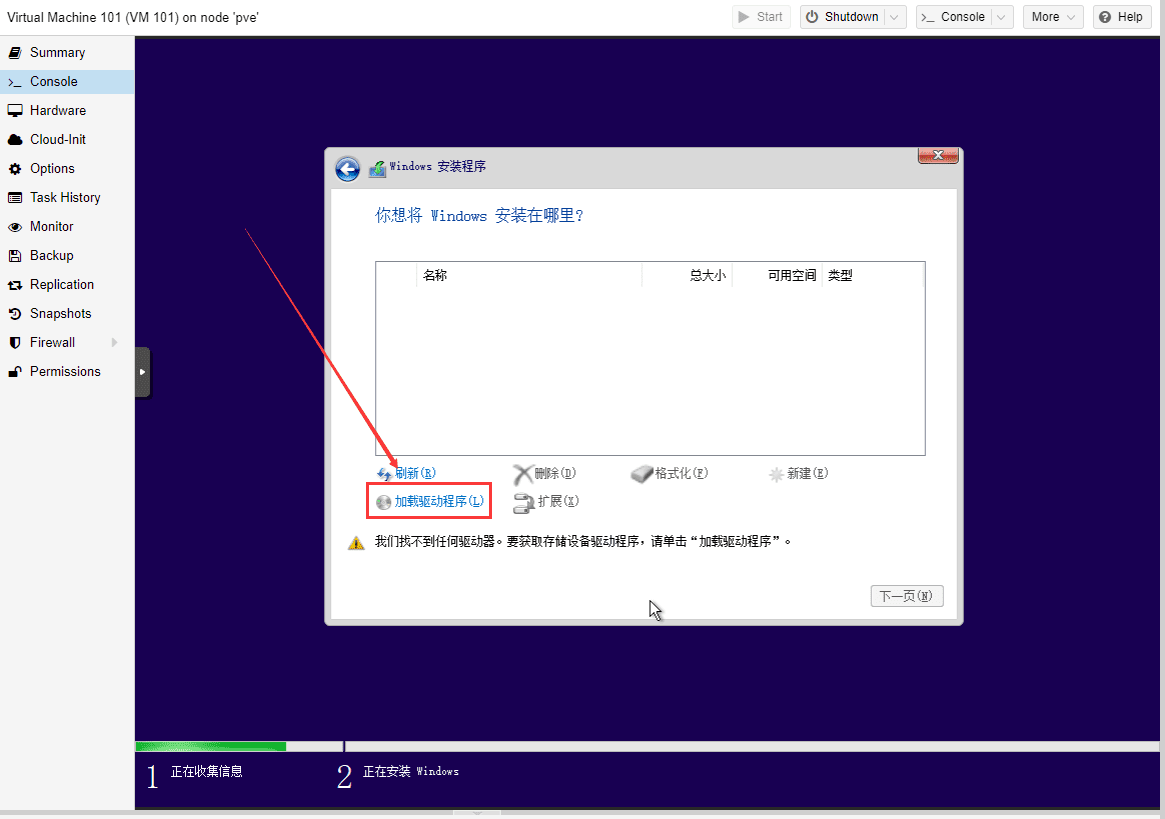The width and height of the screenshot is (1165, 819).
Task: Expand the Firewall submenu arrow
Action: (x=114, y=343)
